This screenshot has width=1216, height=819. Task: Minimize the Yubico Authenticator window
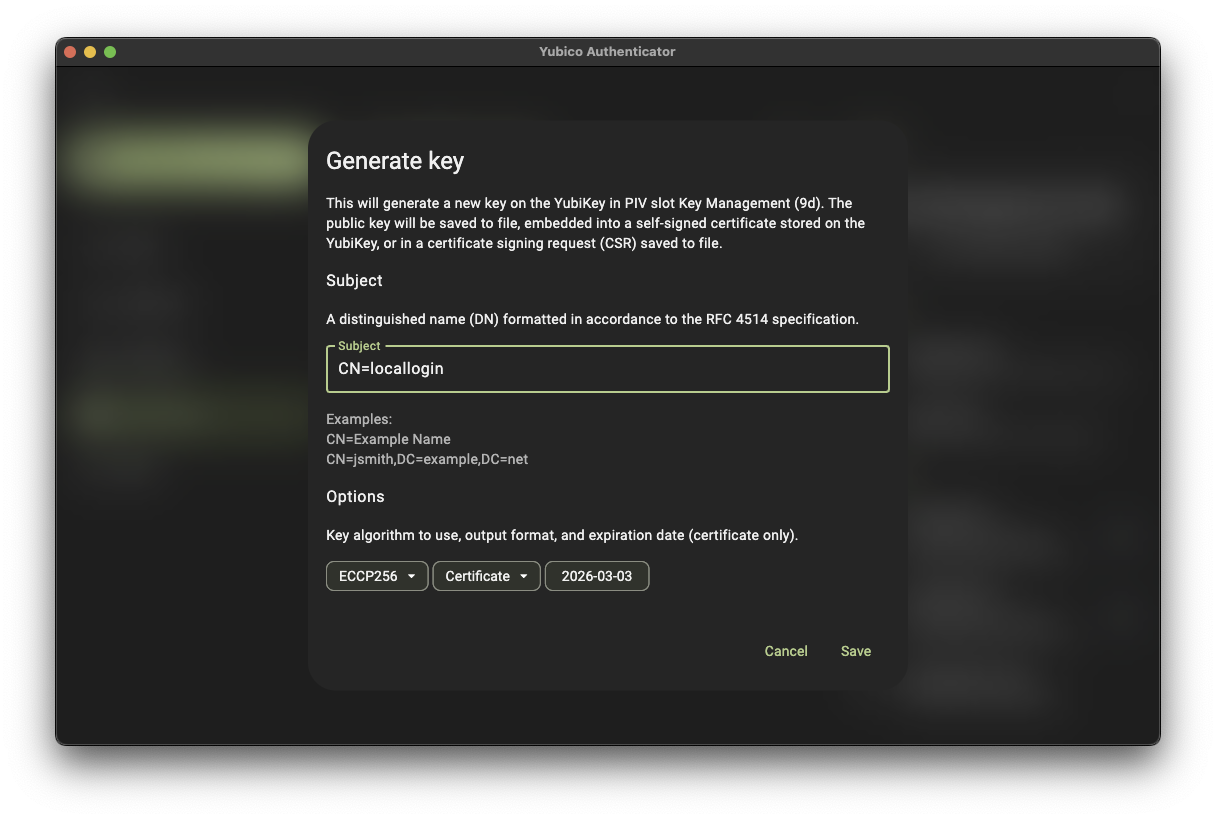(90, 52)
